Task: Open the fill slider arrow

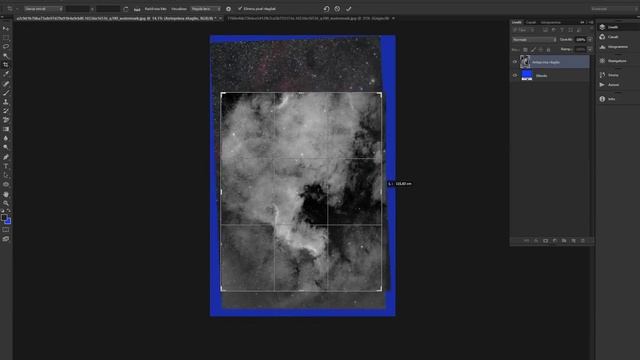Action: (590, 49)
